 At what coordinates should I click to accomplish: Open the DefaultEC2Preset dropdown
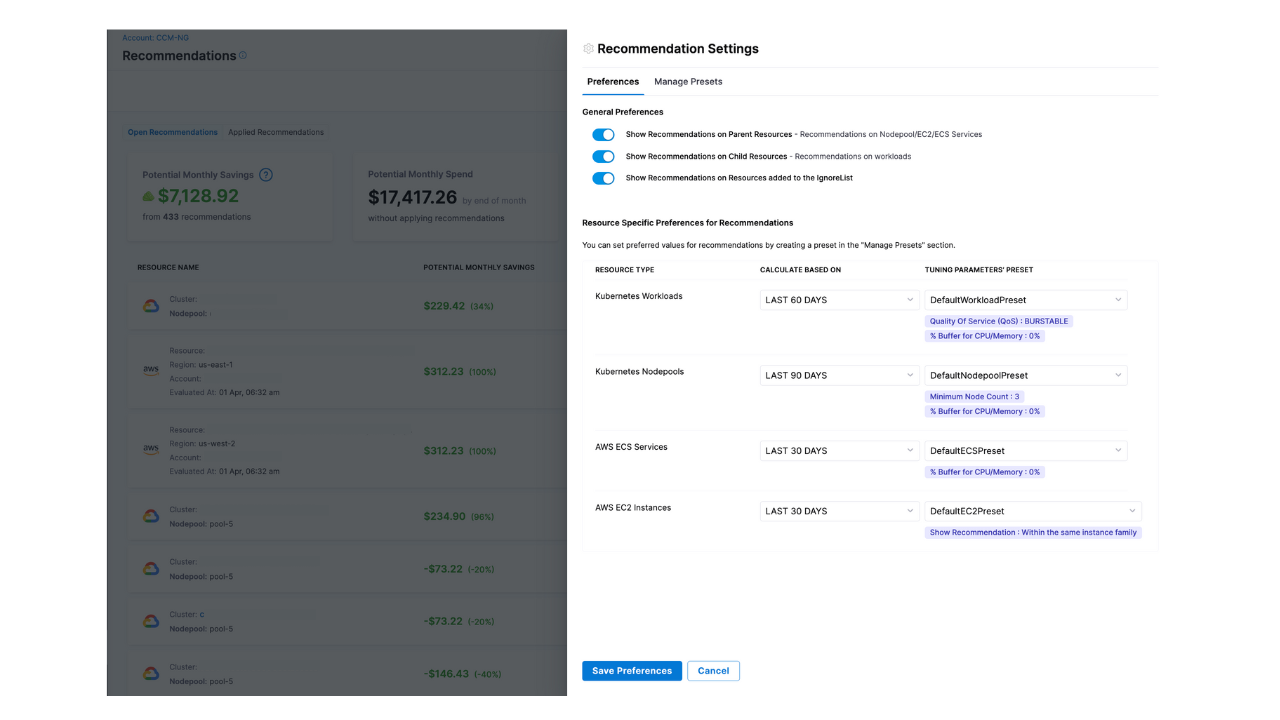(1032, 511)
